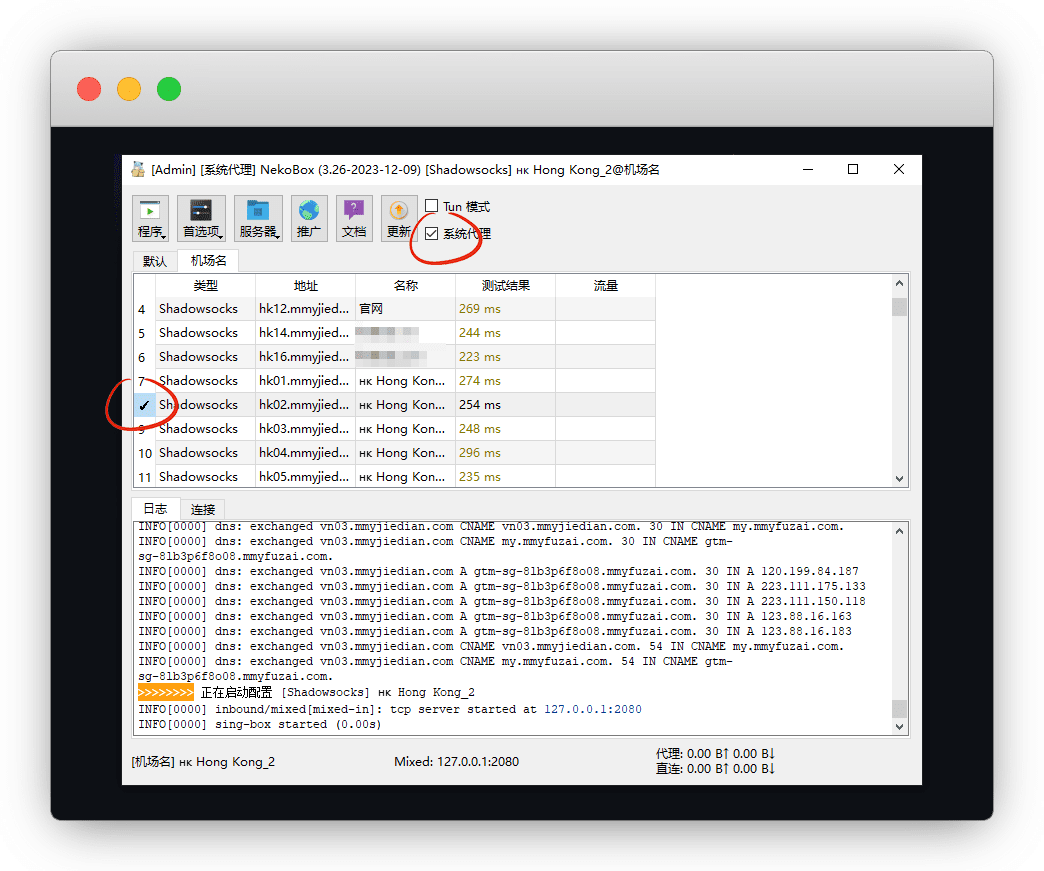Click the 更新 (Update) icon

coord(398,218)
